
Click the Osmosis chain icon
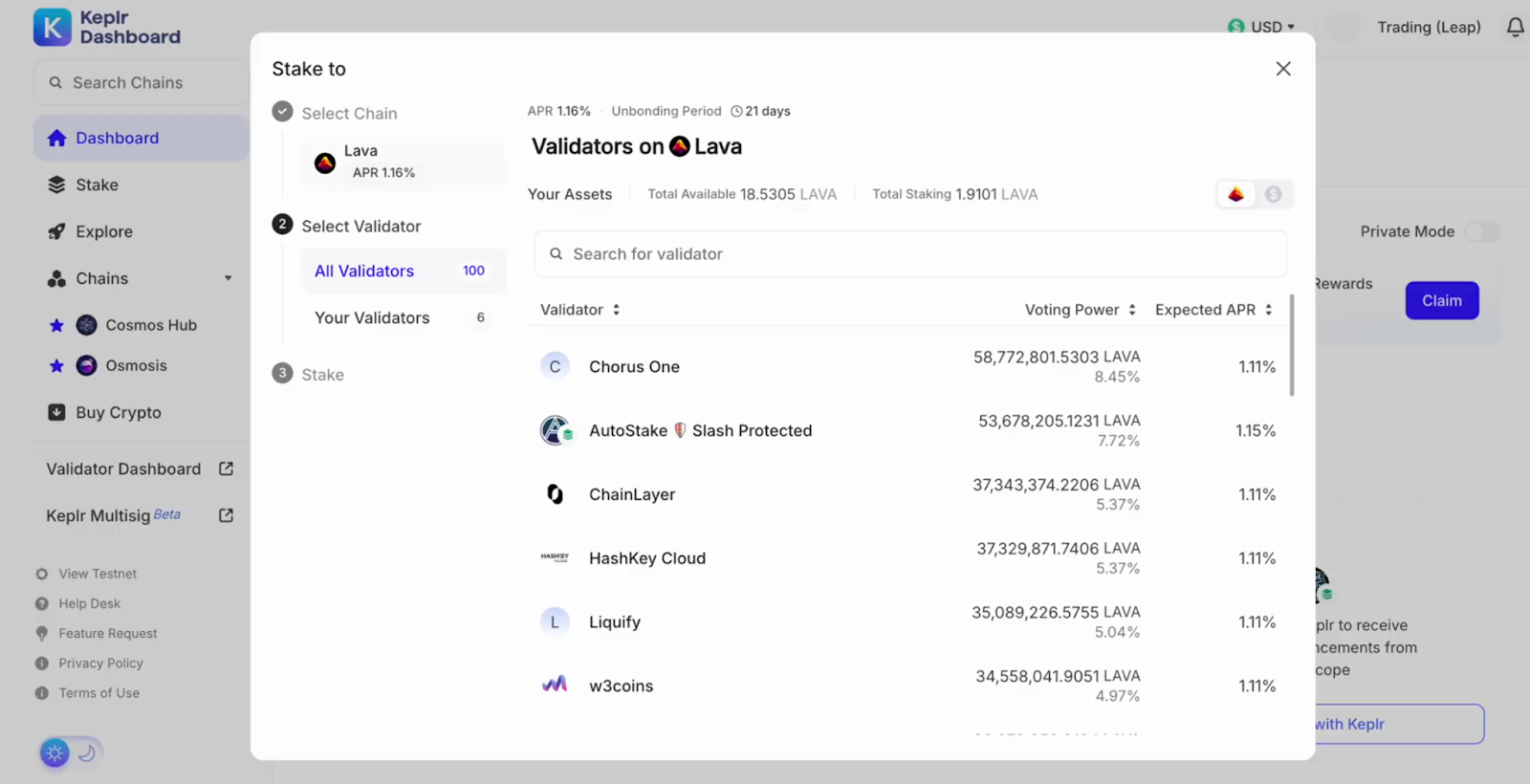87,365
